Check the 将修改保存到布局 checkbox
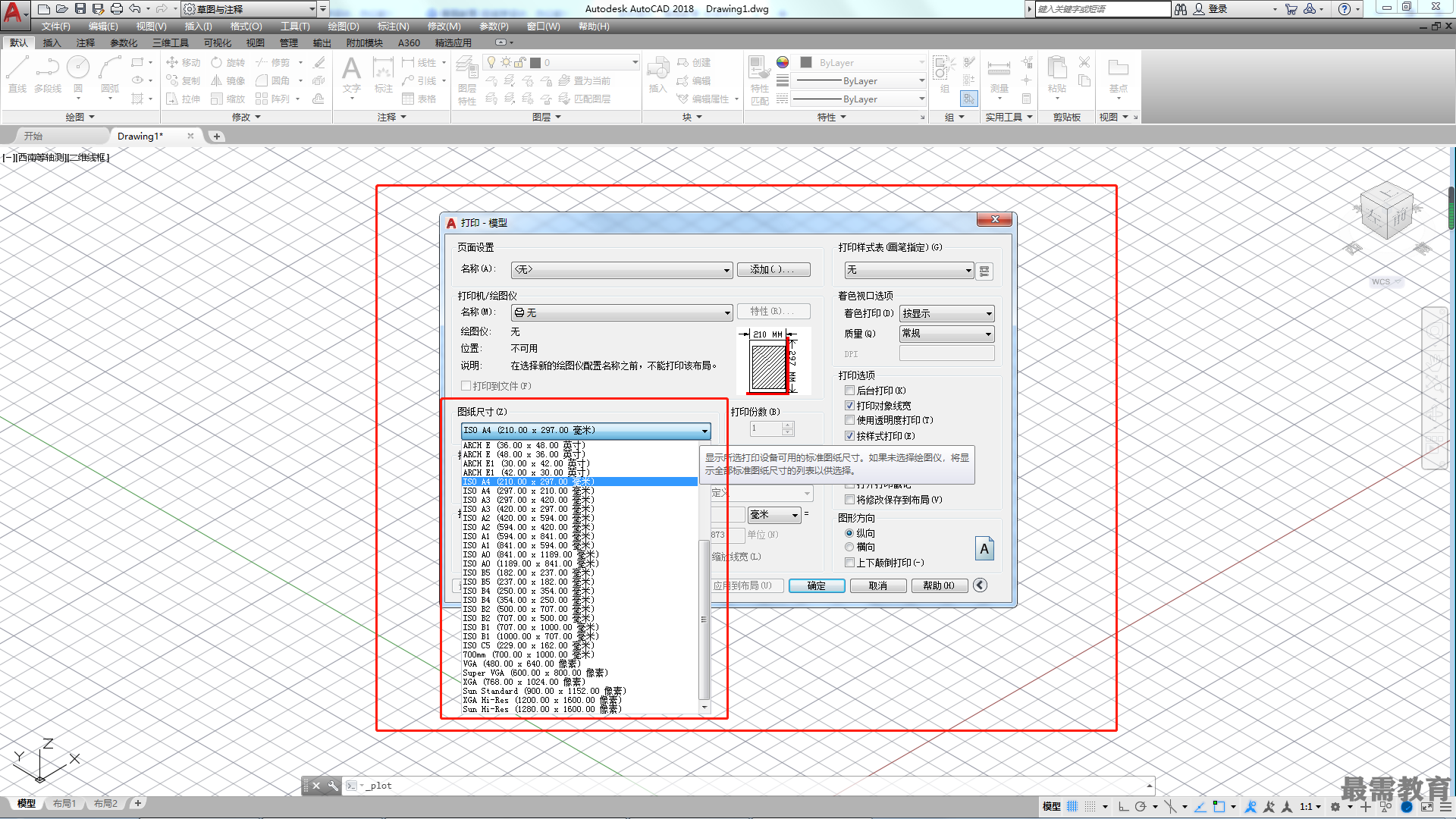1456x819 pixels. point(850,500)
